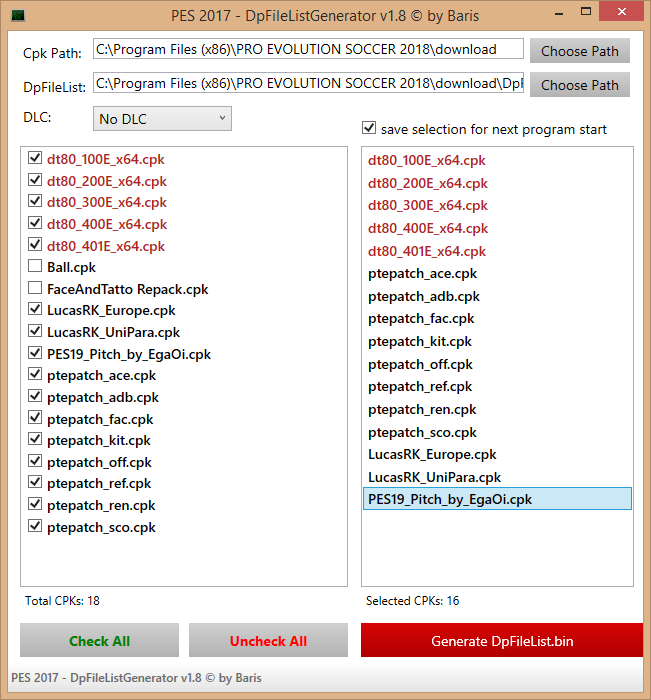Toggle ptepatch_ren.cpk checkbox
Screen dimensions: 651x700
pos(35,504)
